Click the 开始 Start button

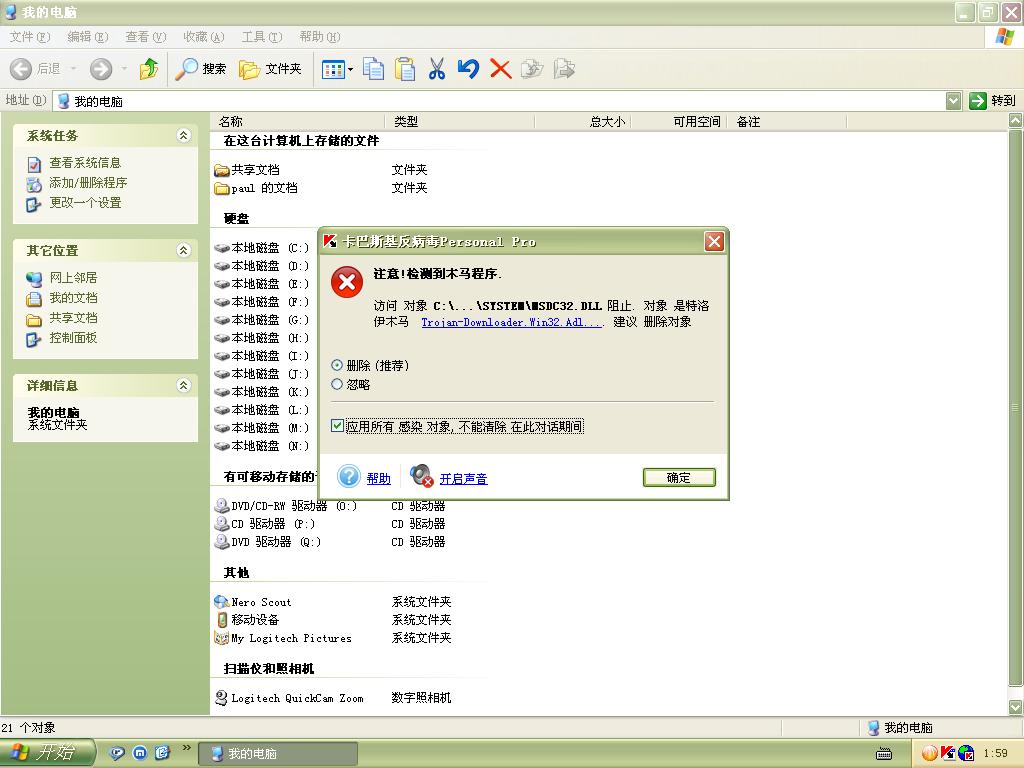pos(47,753)
